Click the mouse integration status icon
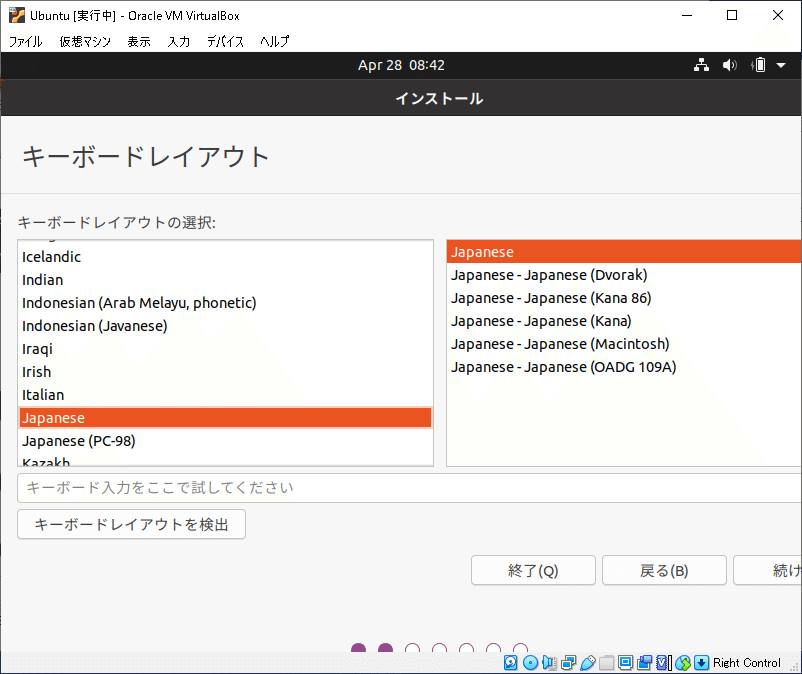 pyautogui.click(x=683, y=663)
